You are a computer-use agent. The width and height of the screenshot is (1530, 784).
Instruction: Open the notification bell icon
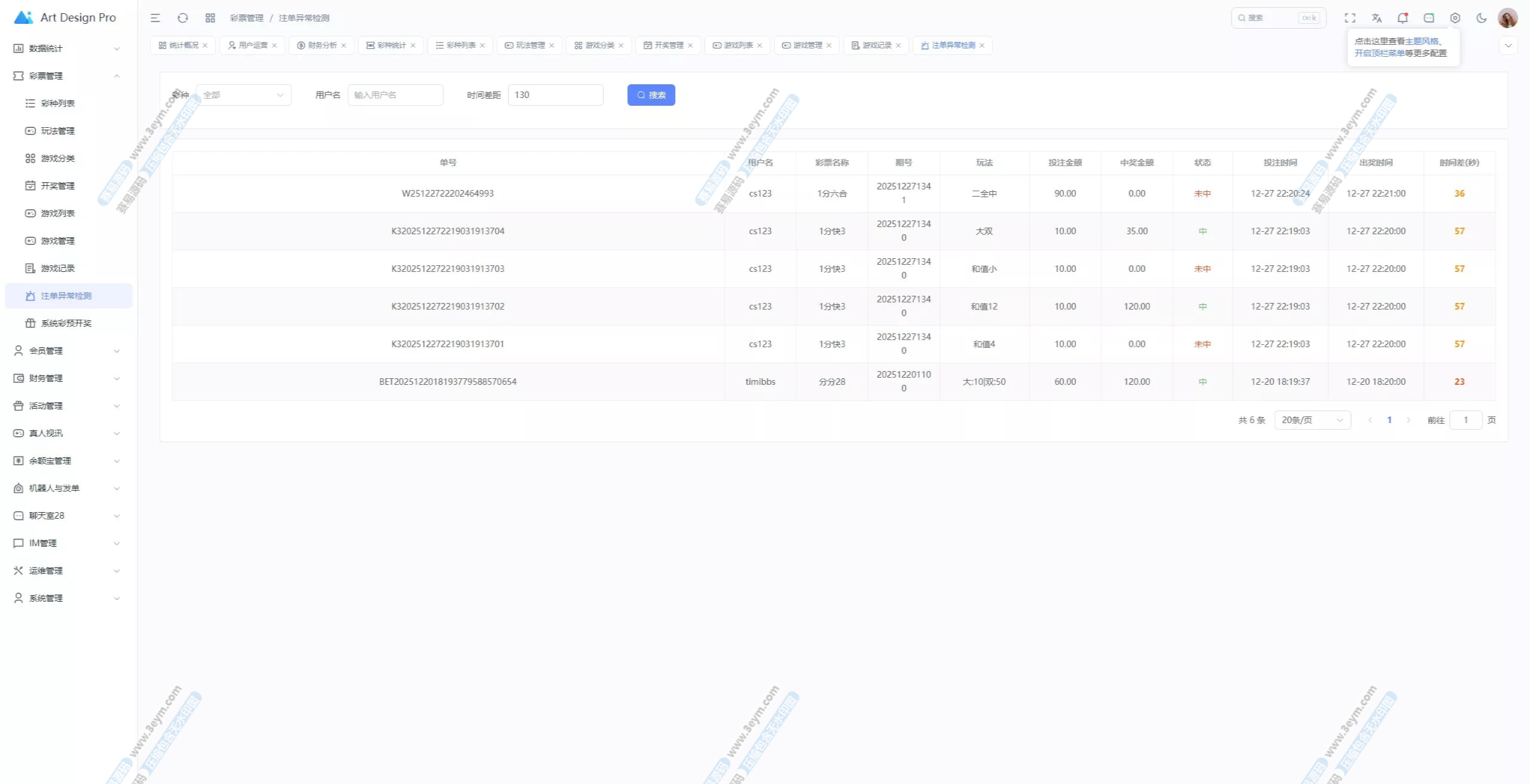click(1402, 18)
